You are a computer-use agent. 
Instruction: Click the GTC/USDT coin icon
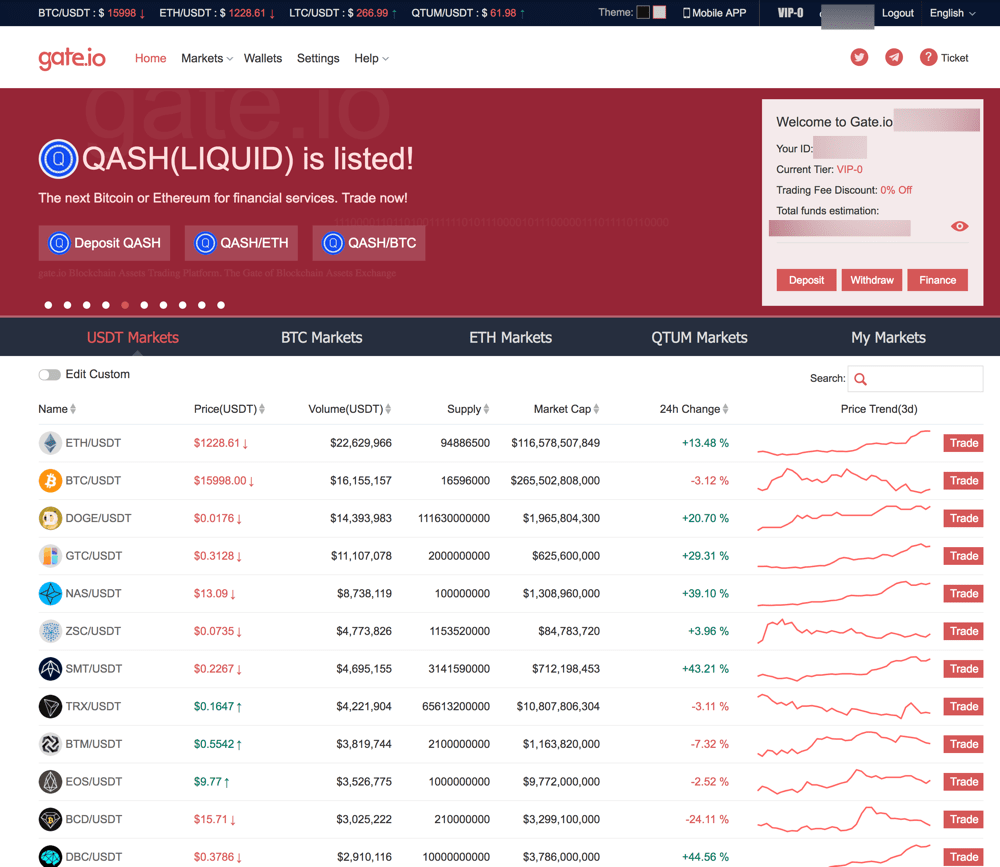tap(50, 556)
